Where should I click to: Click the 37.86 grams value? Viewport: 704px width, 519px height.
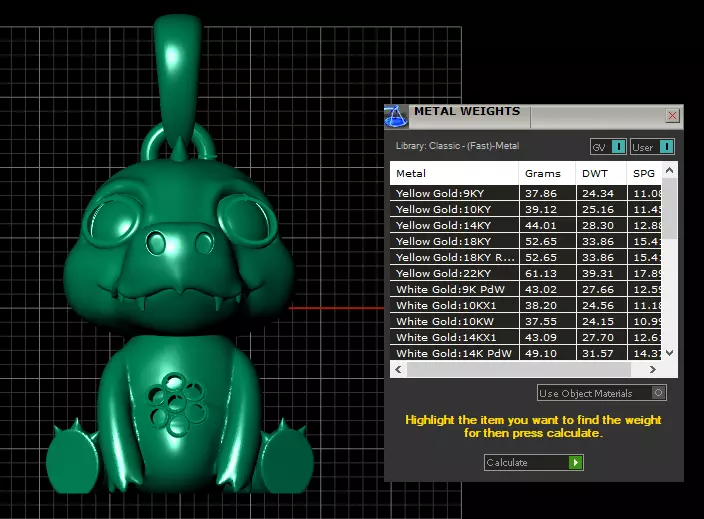pos(541,194)
